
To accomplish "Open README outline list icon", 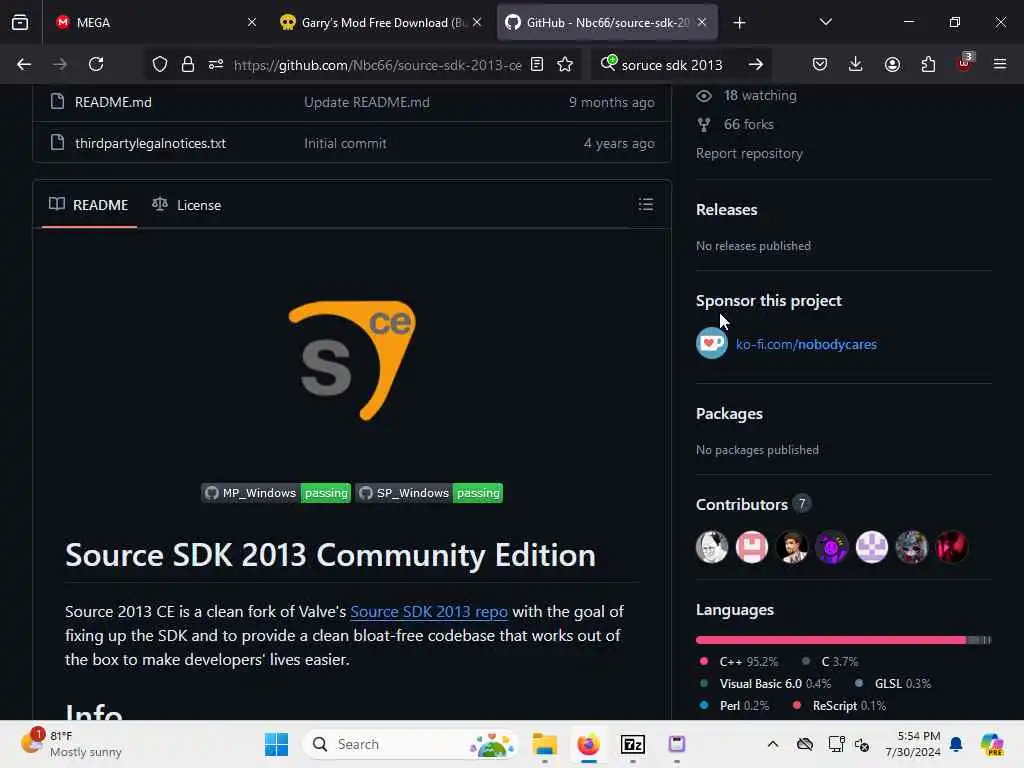I will [x=646, y=204].
